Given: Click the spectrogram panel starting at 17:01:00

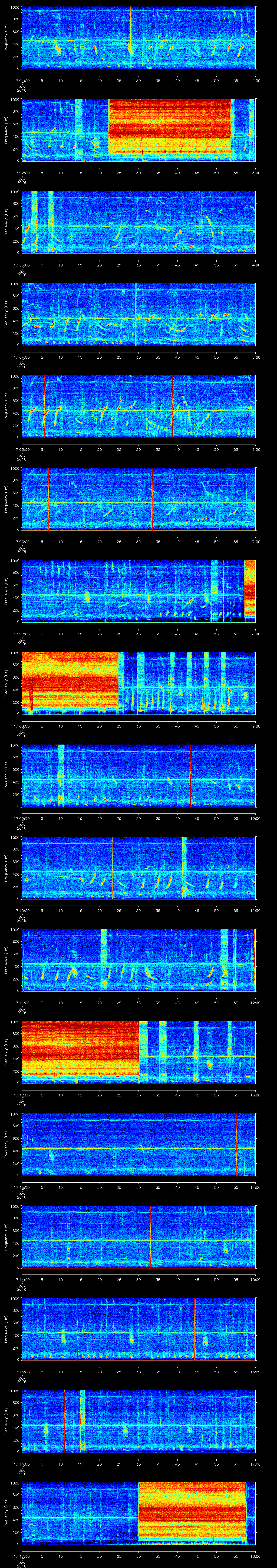Looking at the screenshot, I should [138, 38].
